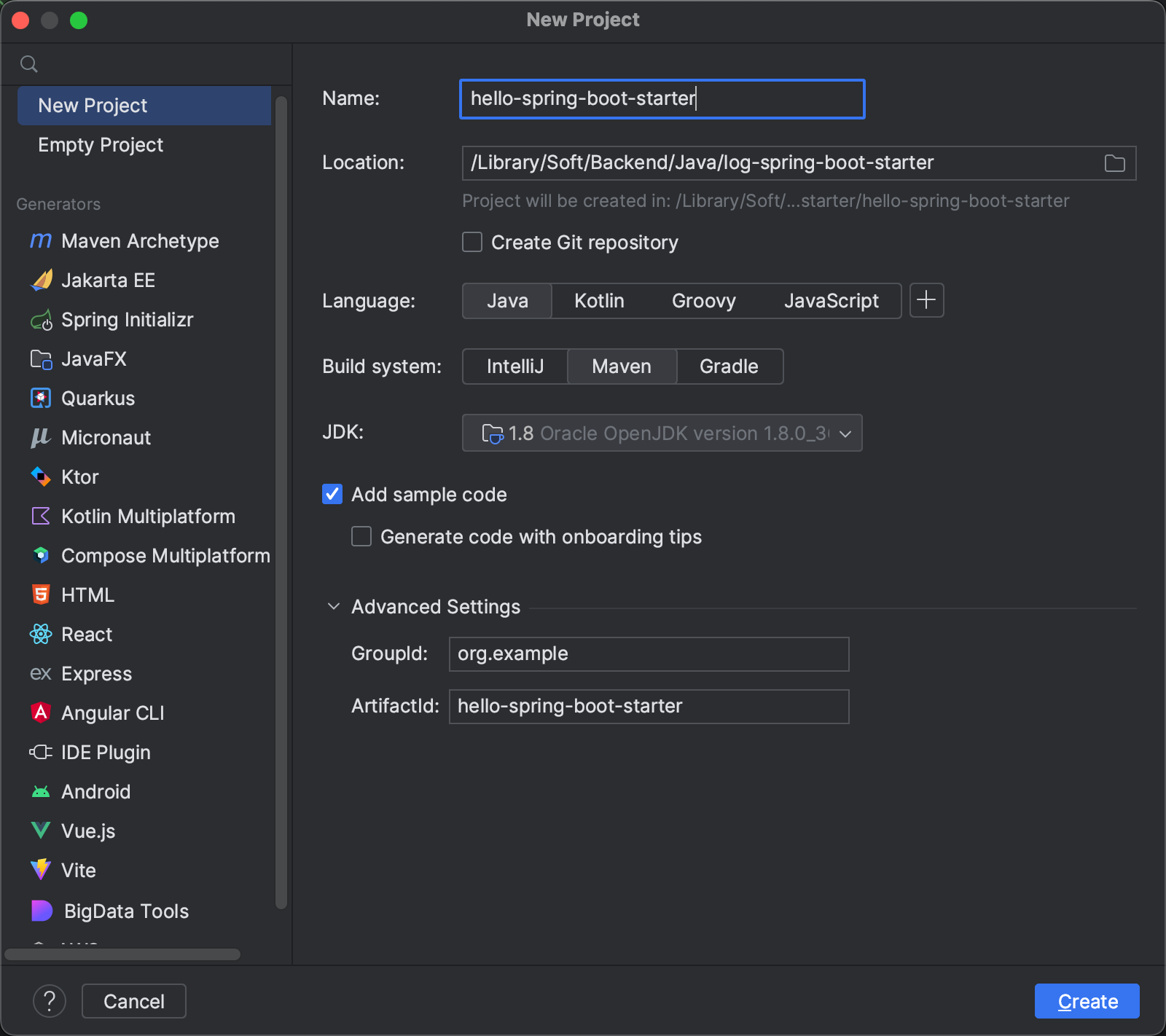Click the sidebar vertical scrollbar
1166x1036 pixels.
pyautogui.click(x=281, y=503)
